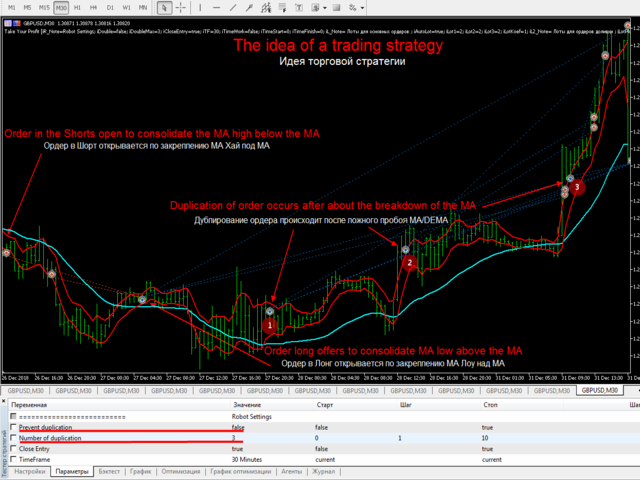Viewport: 640px width, 480px height.
Task: Open the Оптимизация tester tab
Action: 180,471
